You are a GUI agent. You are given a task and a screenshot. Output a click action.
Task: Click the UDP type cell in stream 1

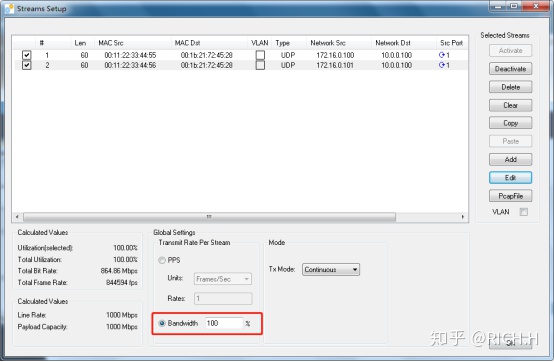[x=288, y=55]
